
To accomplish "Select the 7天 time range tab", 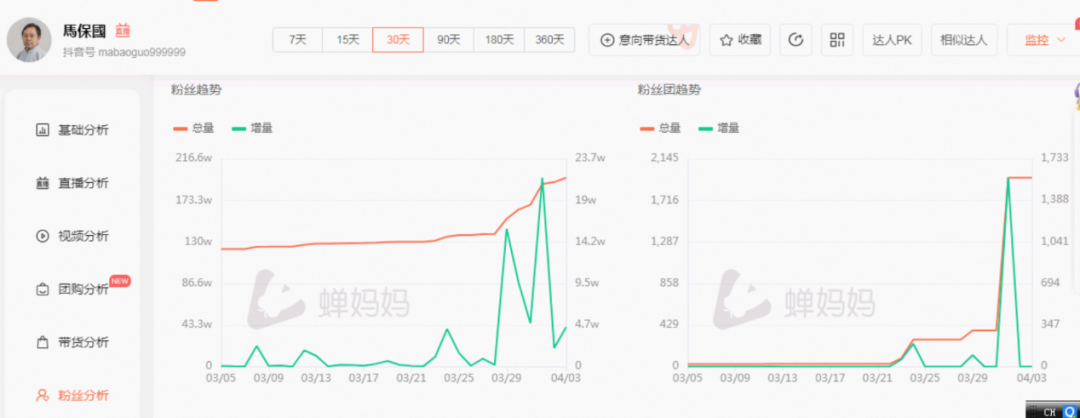I will click(x=298, y=40).
